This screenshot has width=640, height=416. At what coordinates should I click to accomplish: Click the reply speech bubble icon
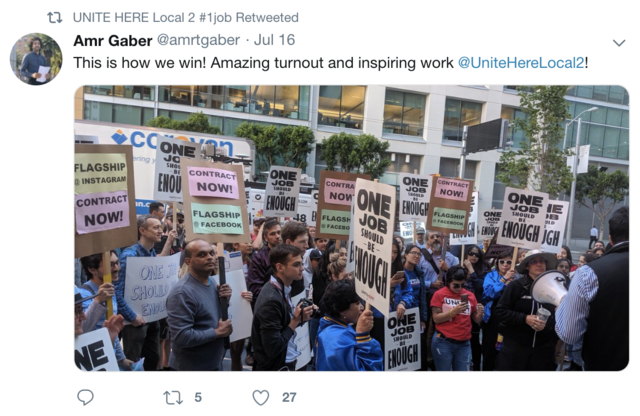(85, 397)
